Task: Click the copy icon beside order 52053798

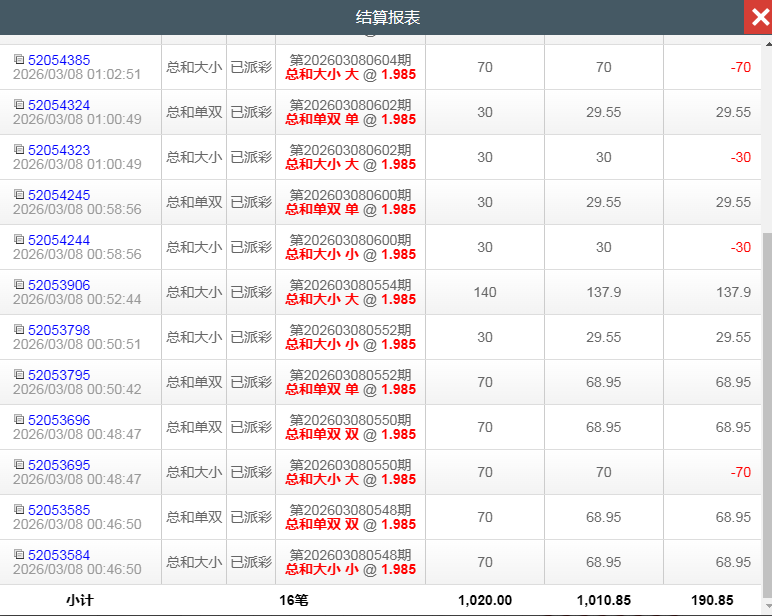Action: point(19,329)
